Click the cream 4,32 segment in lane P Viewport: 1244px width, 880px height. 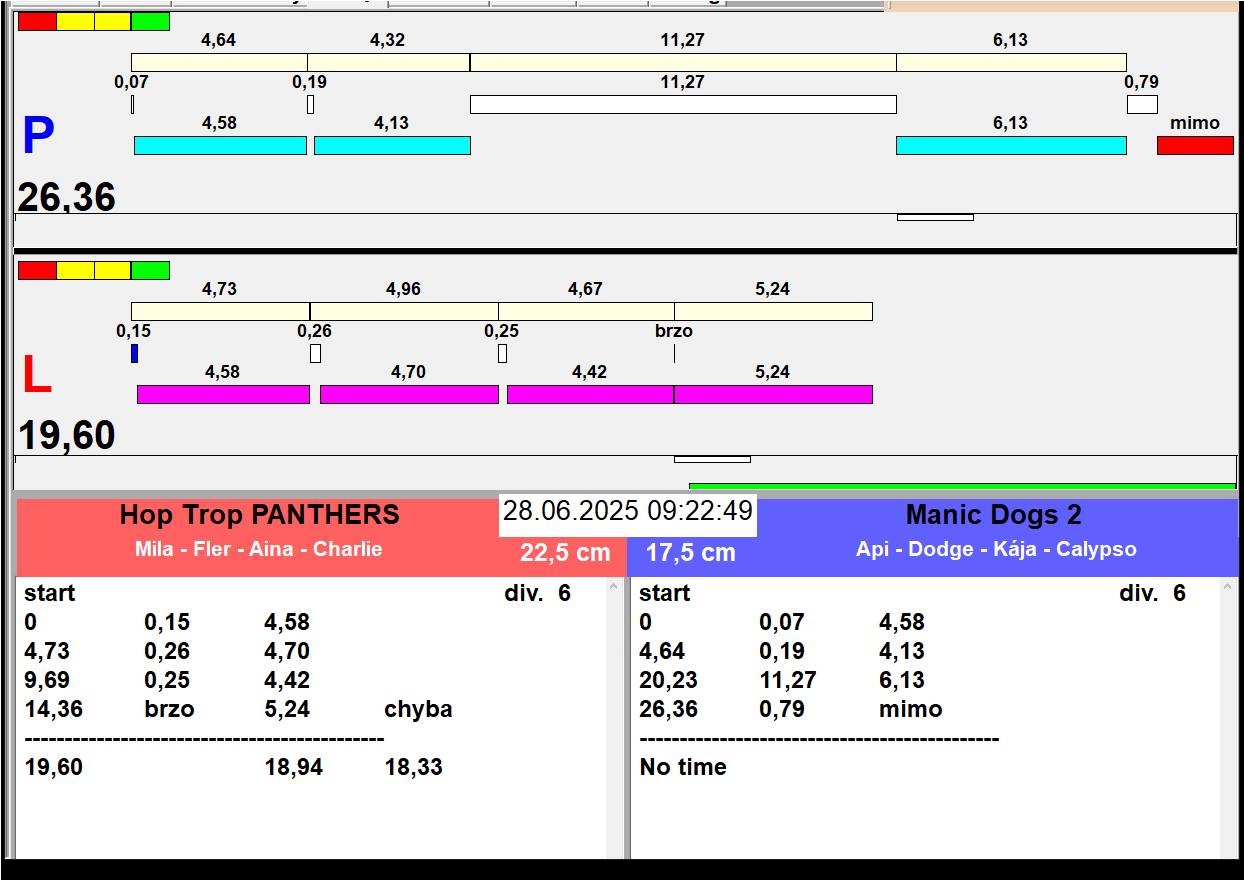388,62
